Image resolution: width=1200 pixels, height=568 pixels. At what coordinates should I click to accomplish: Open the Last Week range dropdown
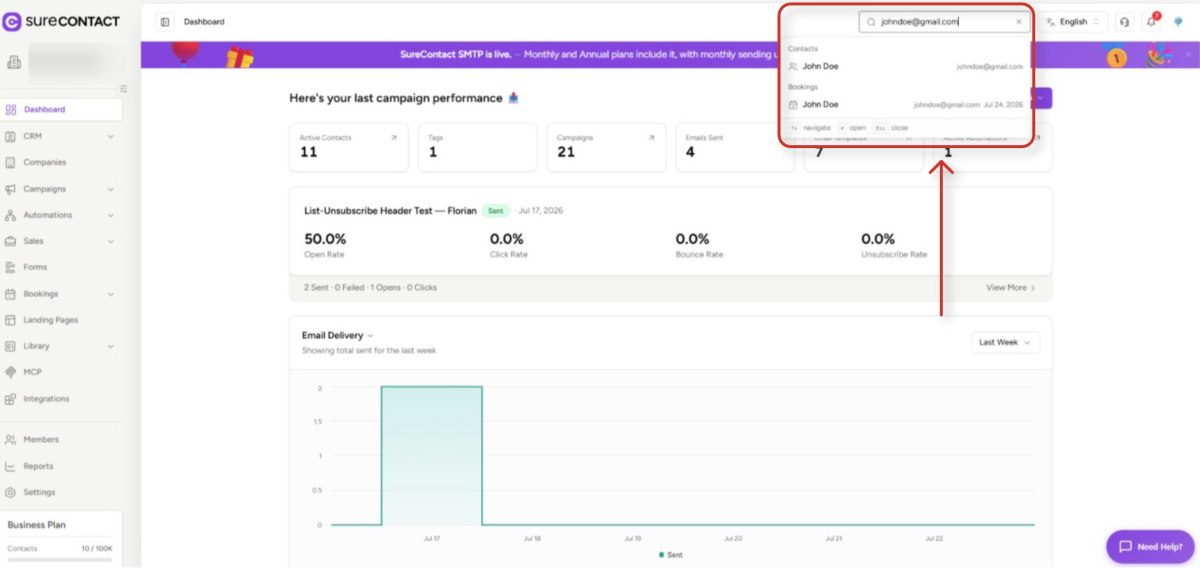coord(1006,342)
